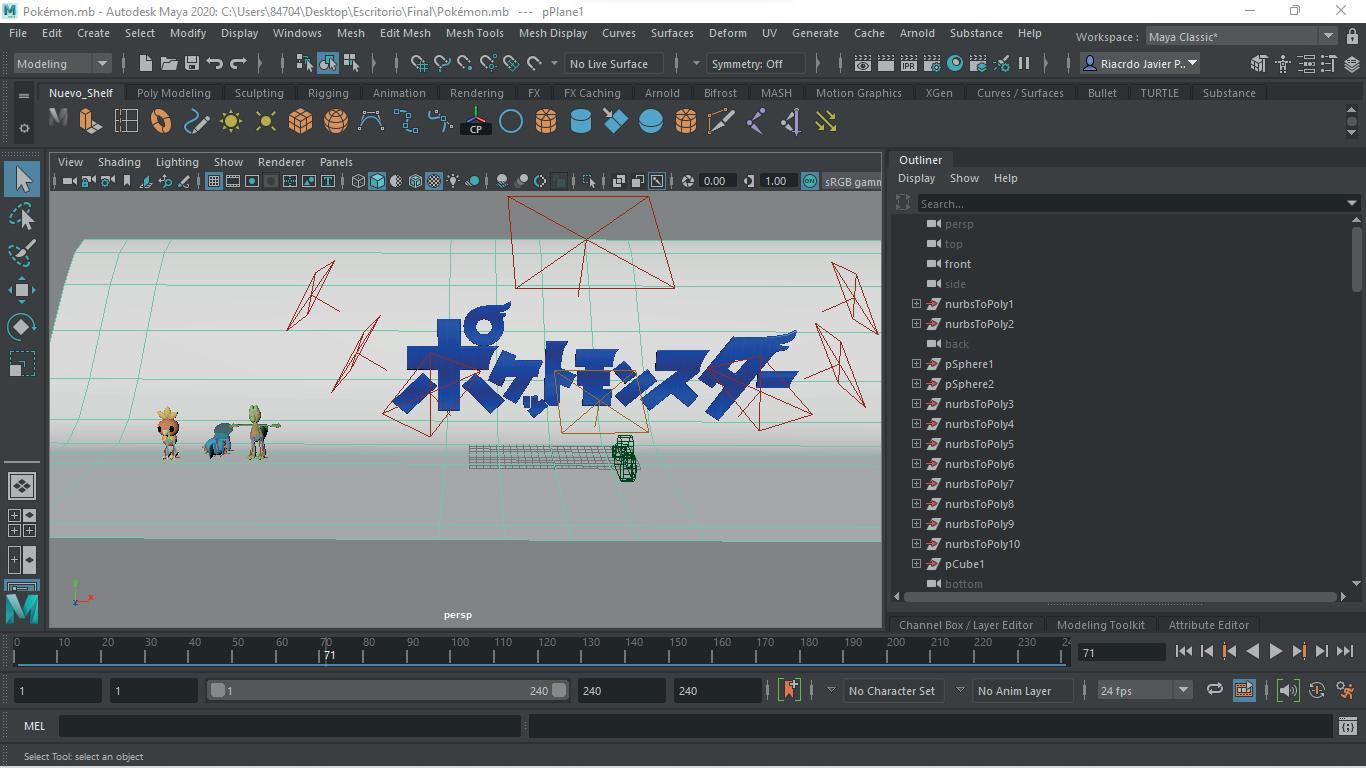Toggle smooth shade all in viewport
This screenshot has height=768, width=1366.
pos(377,181)
